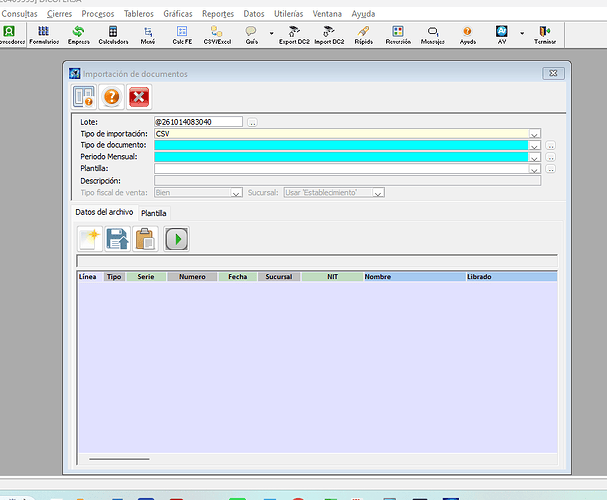Open the Consultas menu

click(x=19, y=14)
